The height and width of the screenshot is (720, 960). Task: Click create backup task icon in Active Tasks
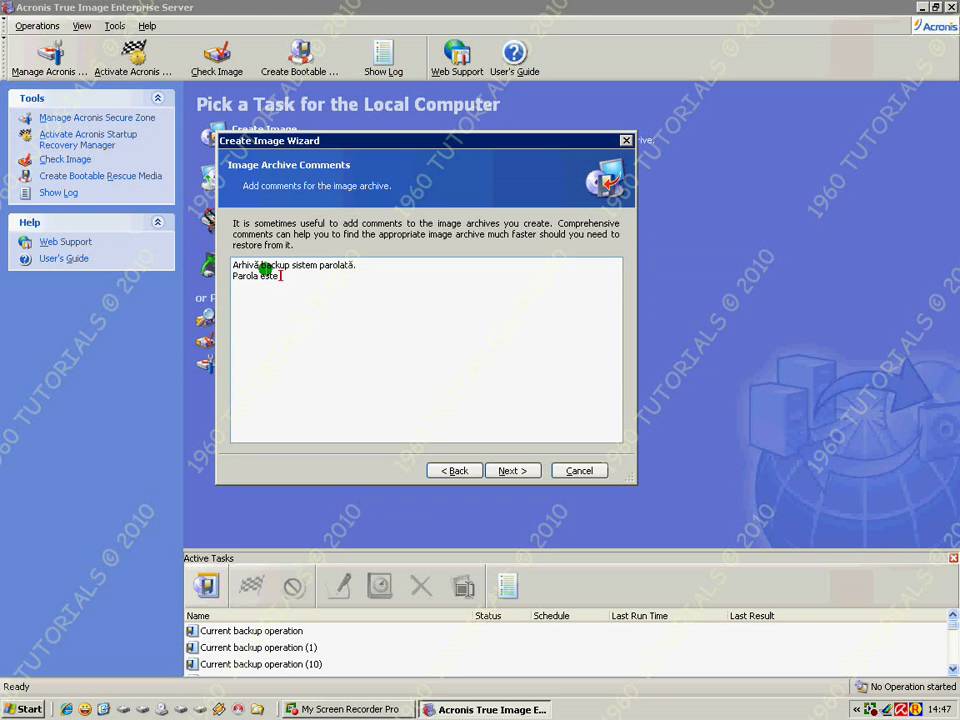[206, 586]
